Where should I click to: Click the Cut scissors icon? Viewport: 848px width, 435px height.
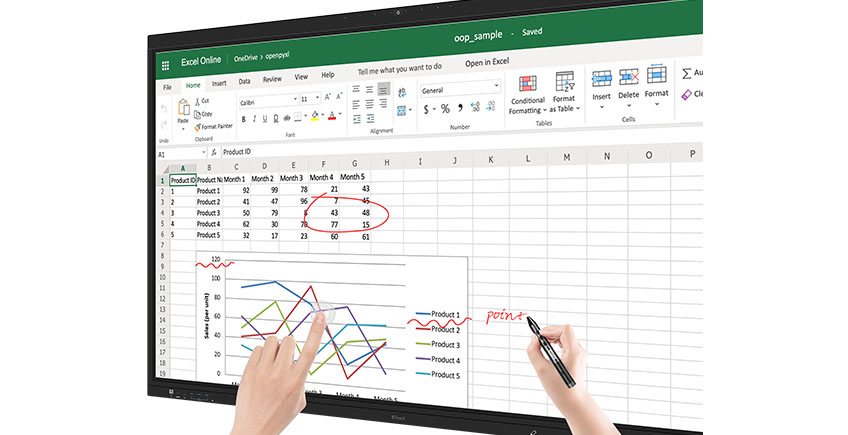tap(197, 101)
